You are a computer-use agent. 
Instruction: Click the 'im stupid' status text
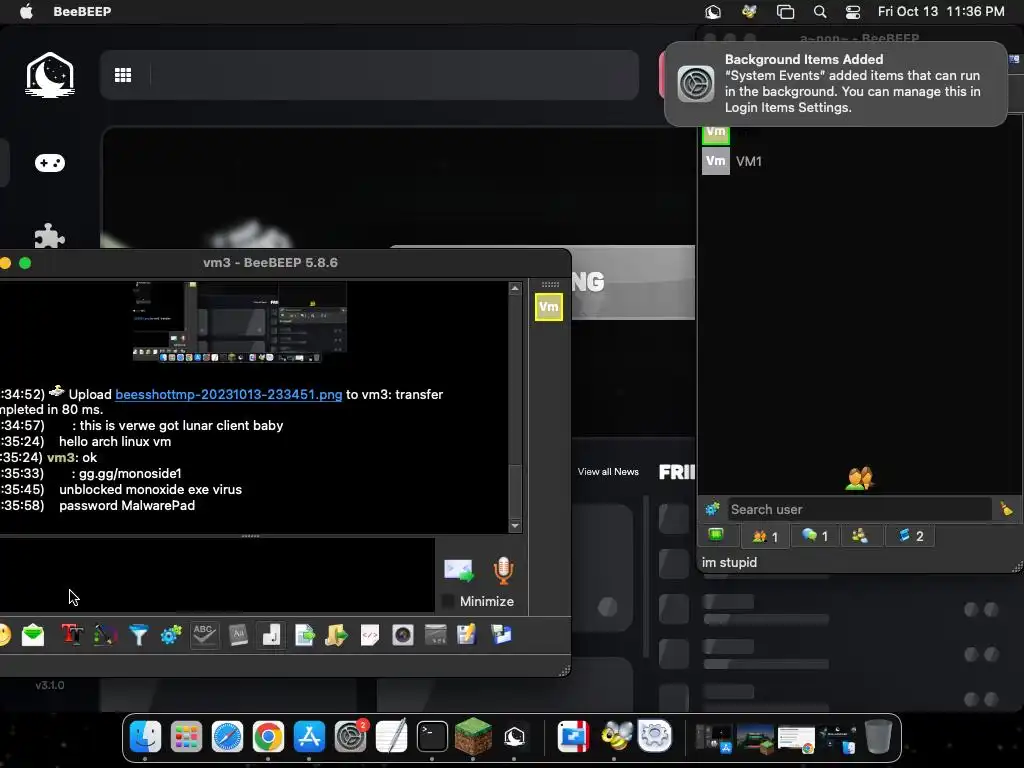click(729, 562)
